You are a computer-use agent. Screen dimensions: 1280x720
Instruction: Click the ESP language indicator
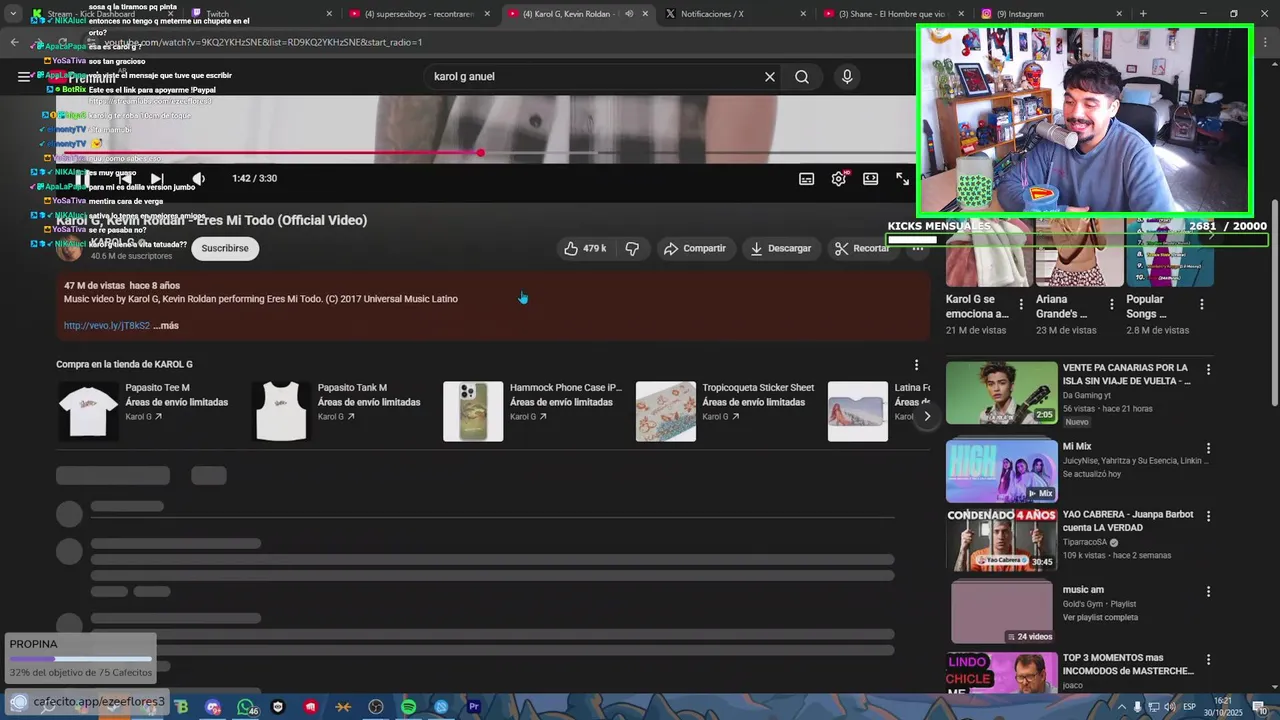point(1189,707)
